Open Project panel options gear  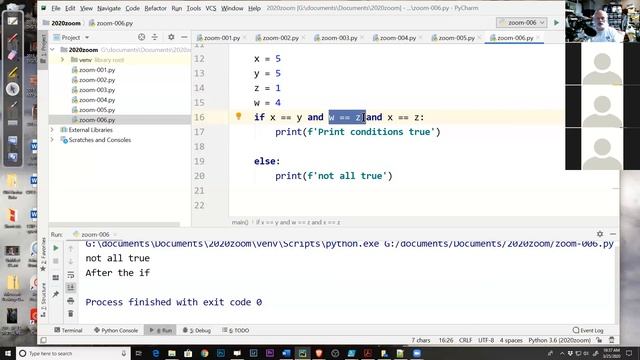pyautogui.click(x=171, y=37)
